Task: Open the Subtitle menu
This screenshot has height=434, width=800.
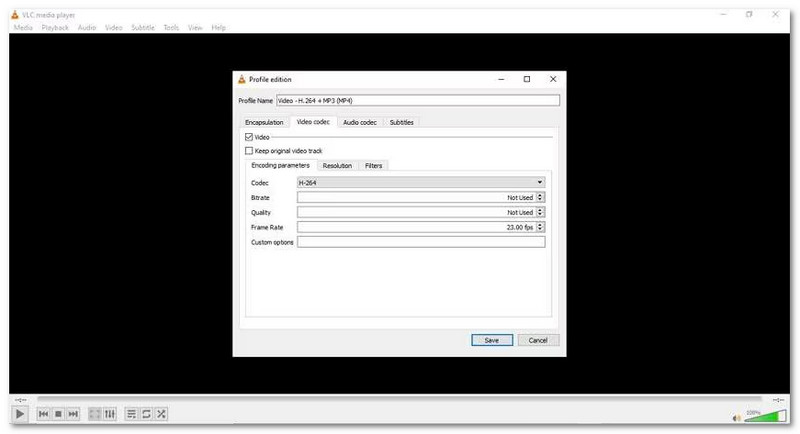Action: pyautogui.click(x=143, y=28)
